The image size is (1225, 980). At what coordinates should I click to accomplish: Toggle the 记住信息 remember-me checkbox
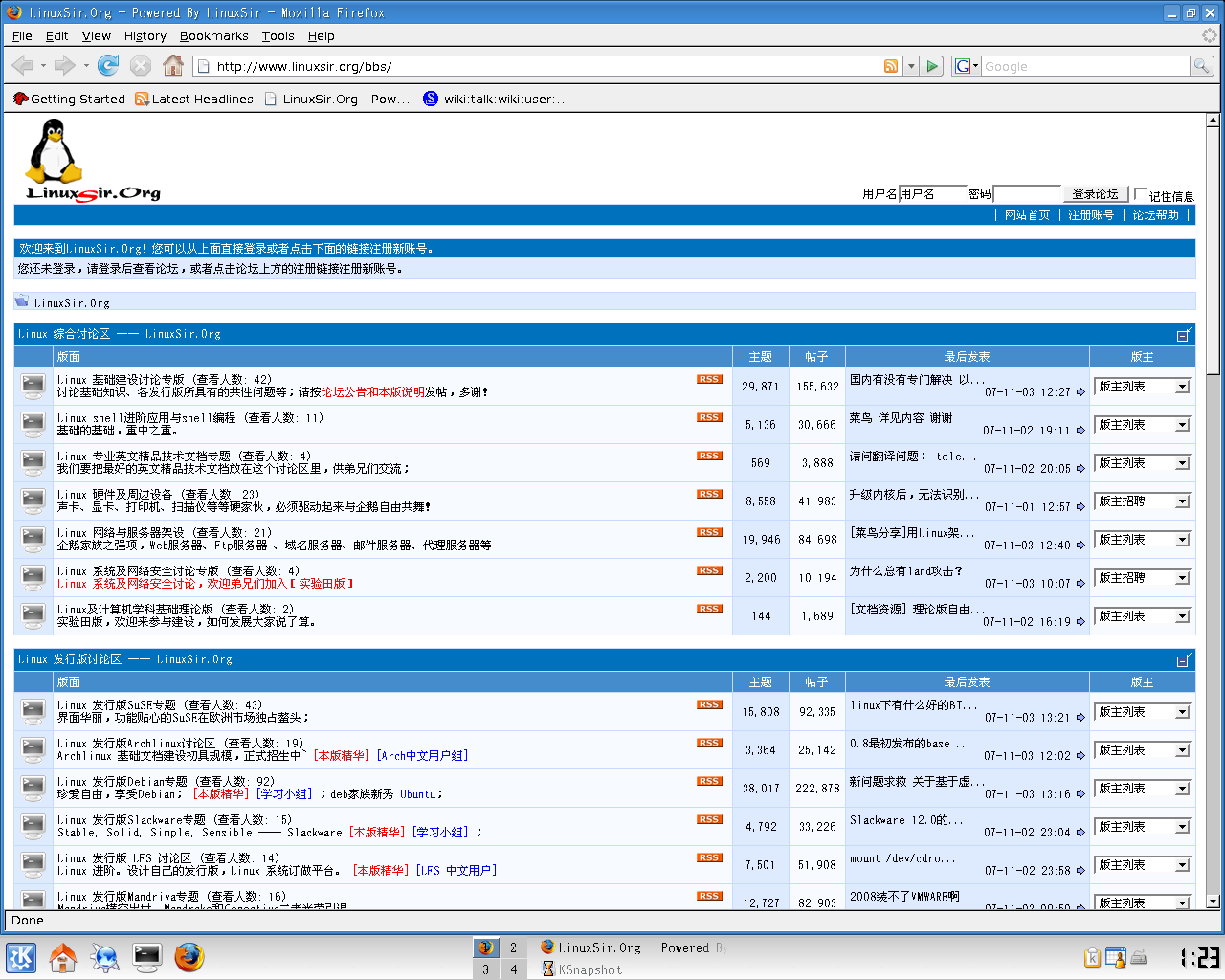(x=1140, y=194)
